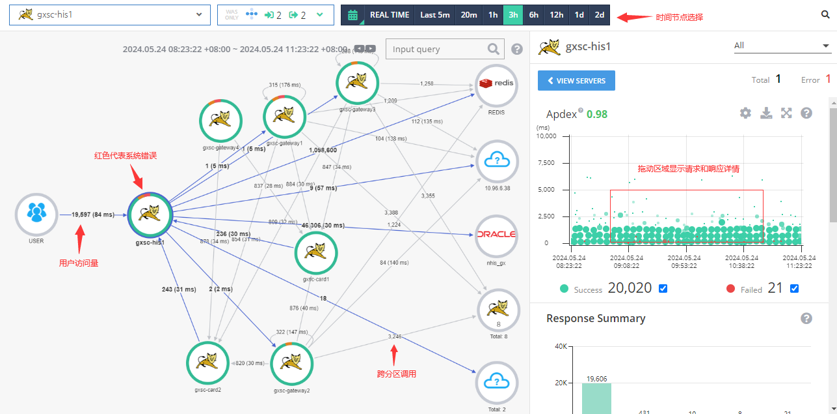This screenshot has height=414, width=837.
Task: Open the calendar date picker icon
Action: coord(352,15)
